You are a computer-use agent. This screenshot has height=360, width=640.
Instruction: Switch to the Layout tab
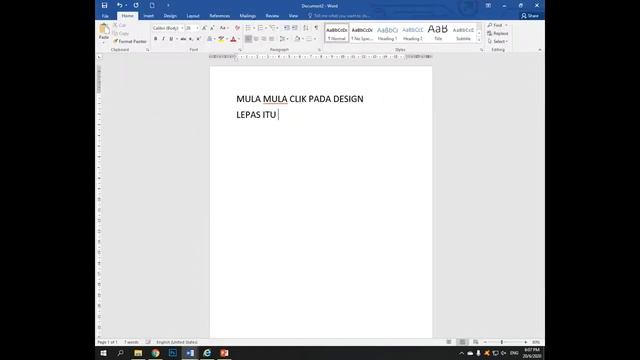[193, 16]
